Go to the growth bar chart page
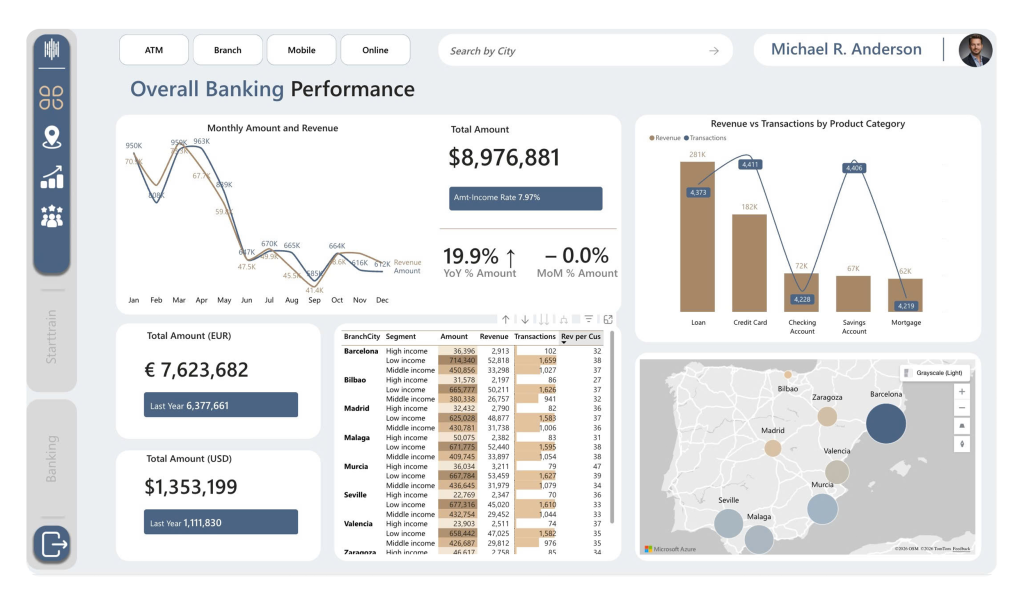Image resolution: width=1024 pixels, height=603 pixels. point(52,177)
